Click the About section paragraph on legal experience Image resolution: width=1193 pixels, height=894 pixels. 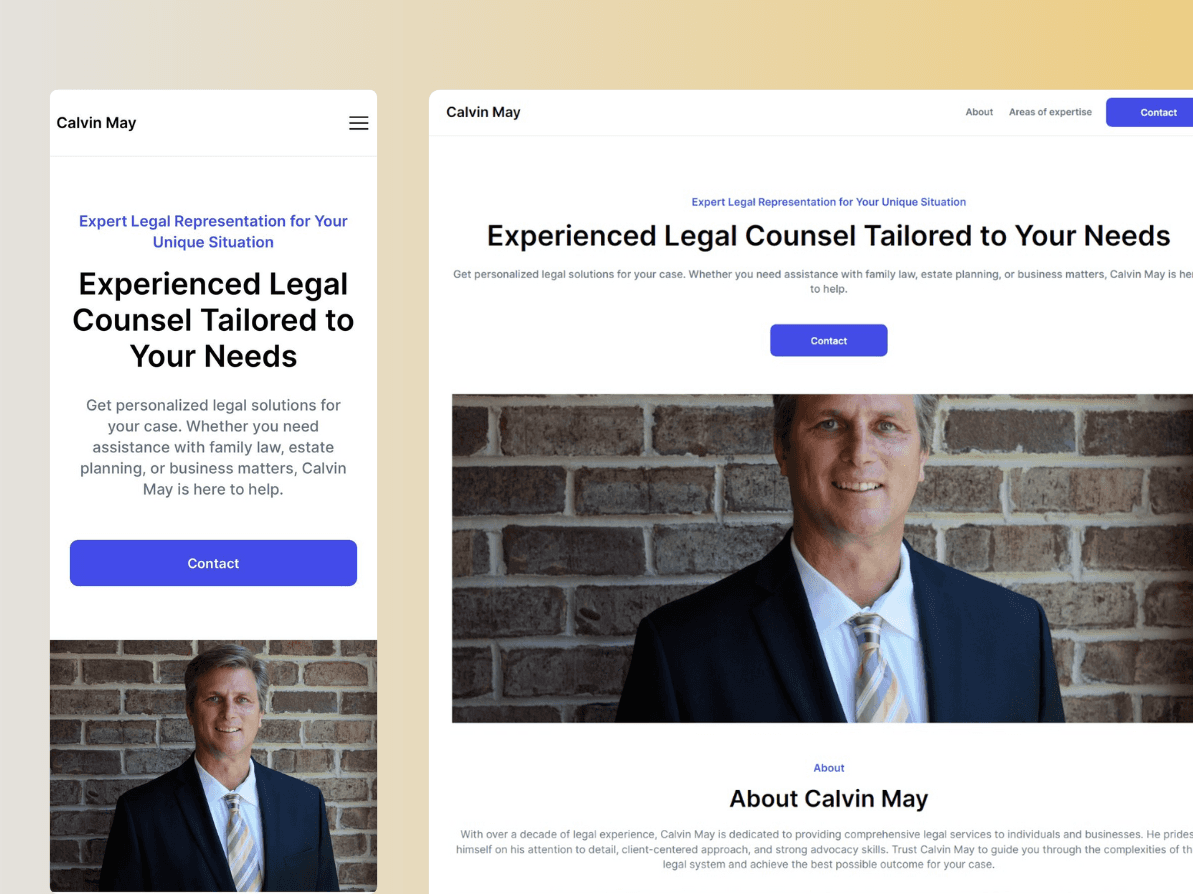click(x=825, y=849)
